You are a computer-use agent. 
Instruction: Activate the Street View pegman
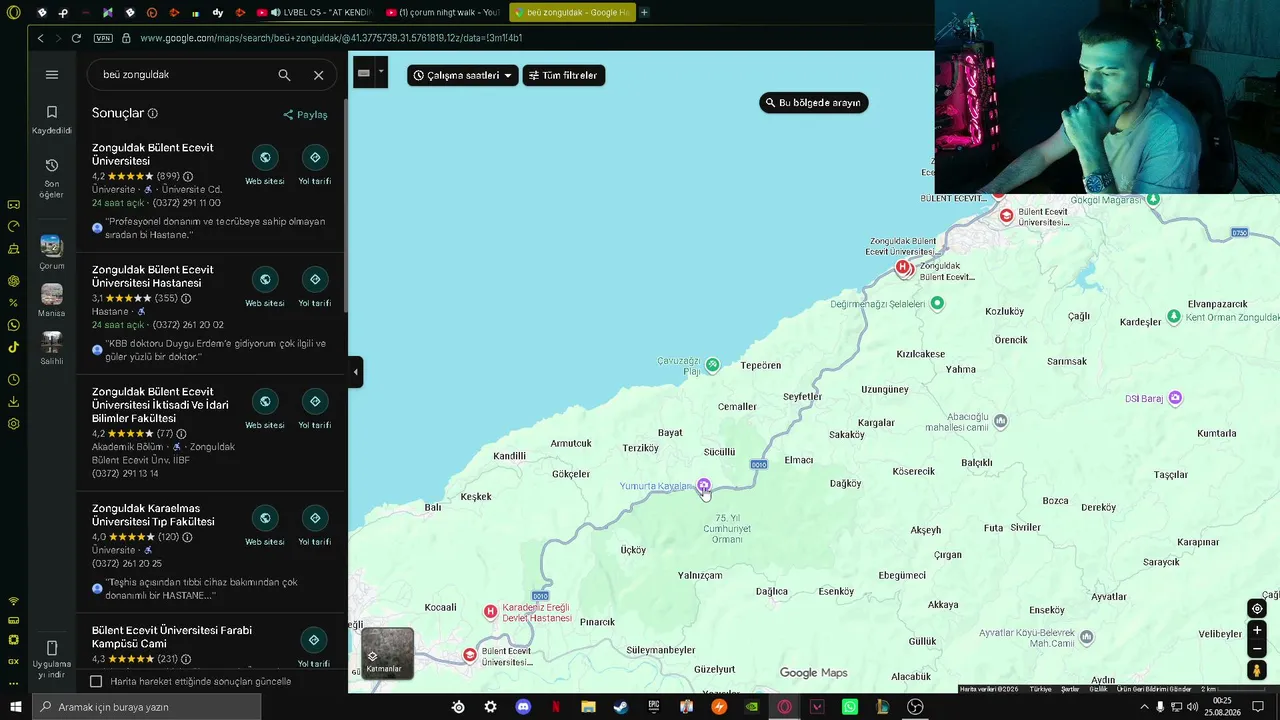coord(1257,671)
